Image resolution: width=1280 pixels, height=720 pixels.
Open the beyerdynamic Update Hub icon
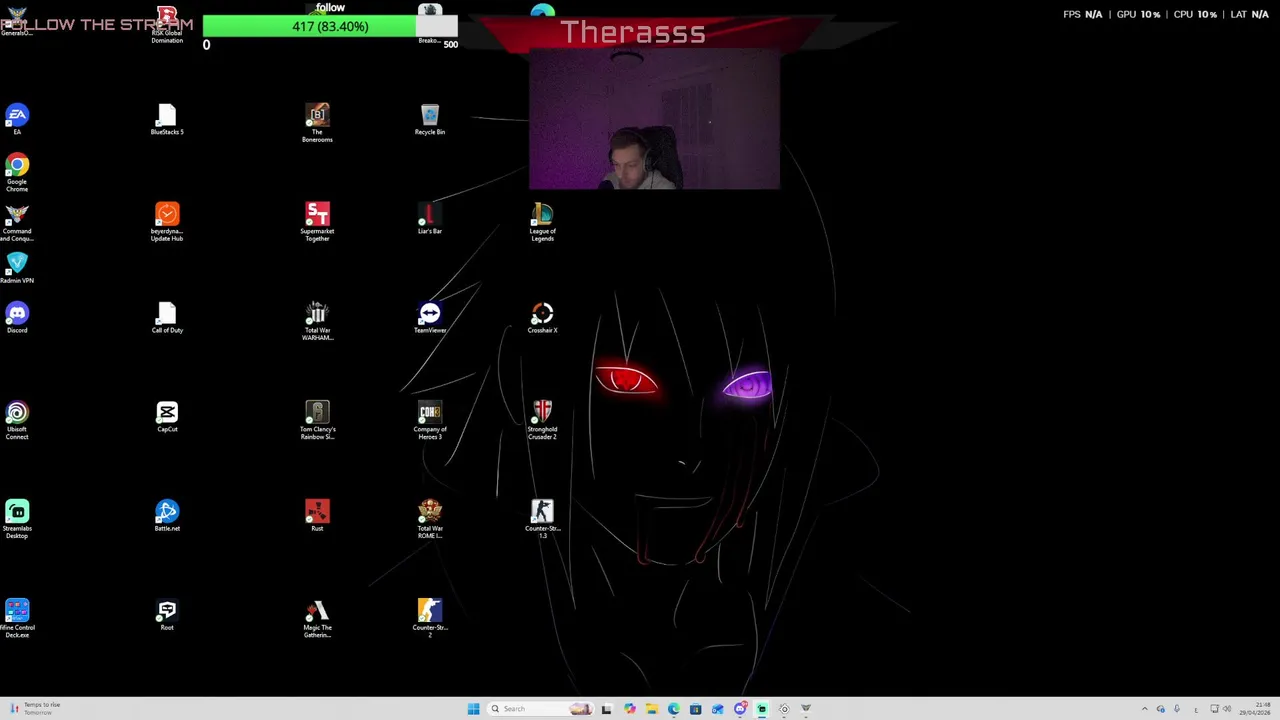point(167,222)
